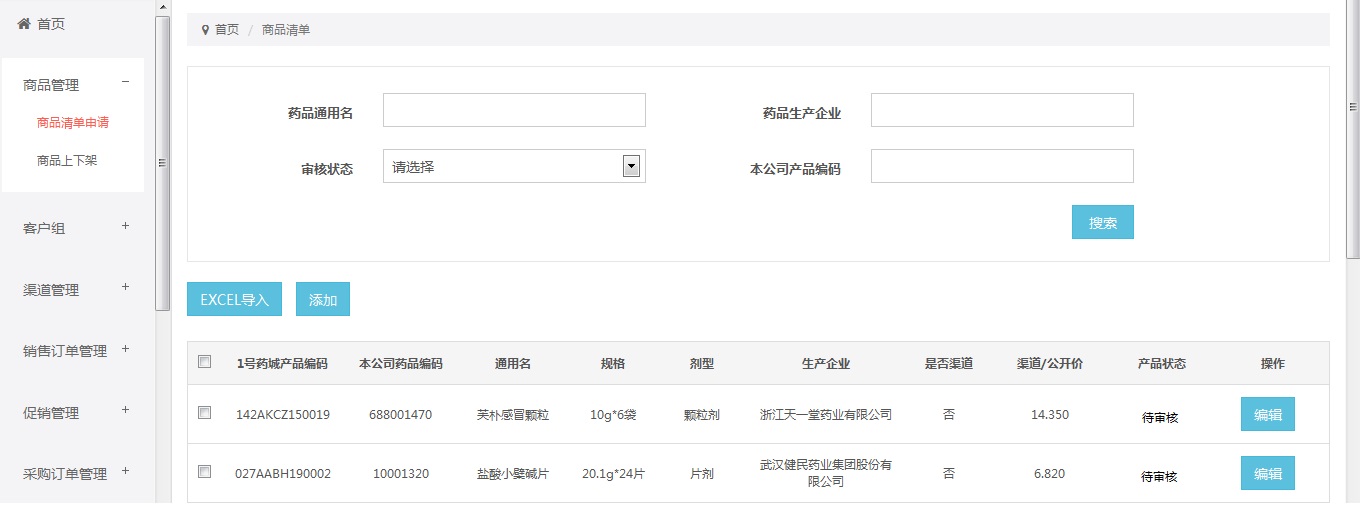Check the row for 芙朴感冒颗粒
The height and width of the screenshot is (507, 1366).
(205, 413)
